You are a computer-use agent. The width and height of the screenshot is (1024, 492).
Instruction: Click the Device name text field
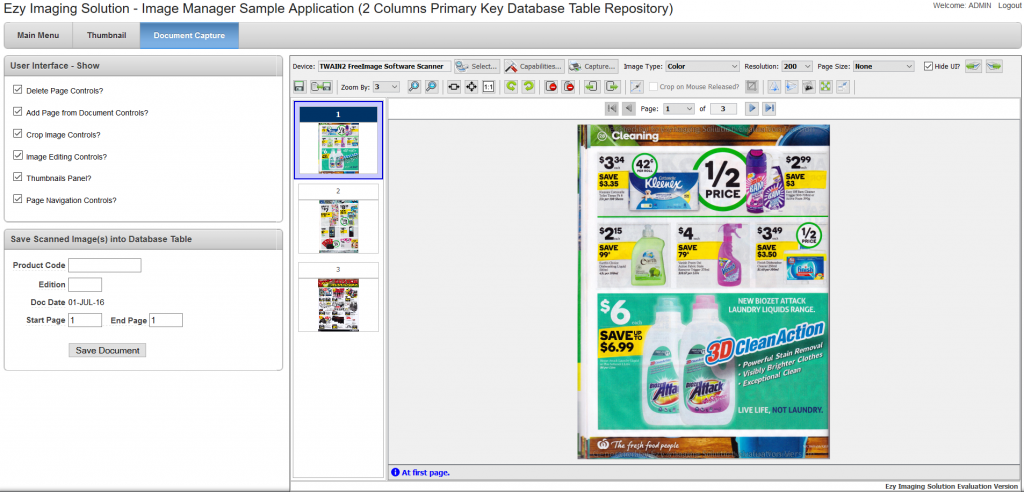384,66
